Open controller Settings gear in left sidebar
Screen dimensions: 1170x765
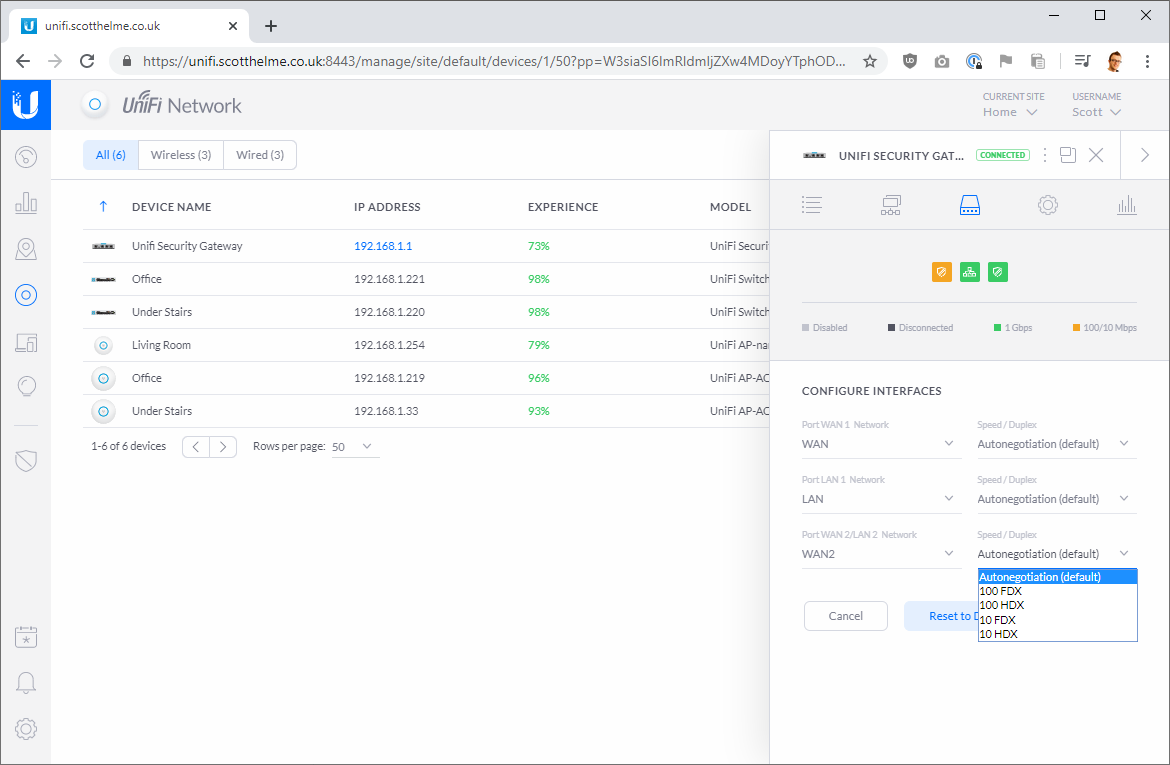[x=26, y=729]
